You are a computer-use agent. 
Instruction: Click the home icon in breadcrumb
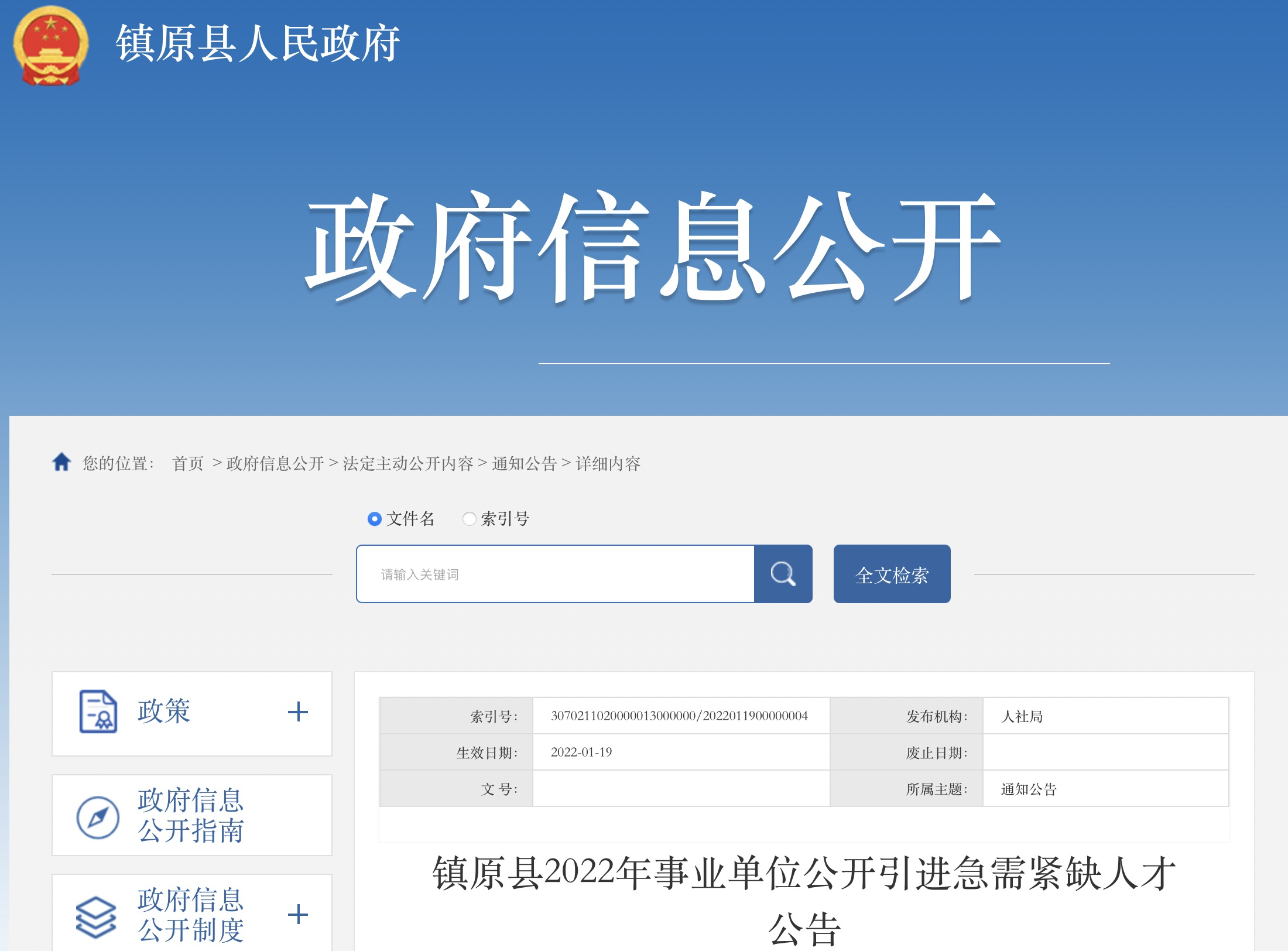61,463
